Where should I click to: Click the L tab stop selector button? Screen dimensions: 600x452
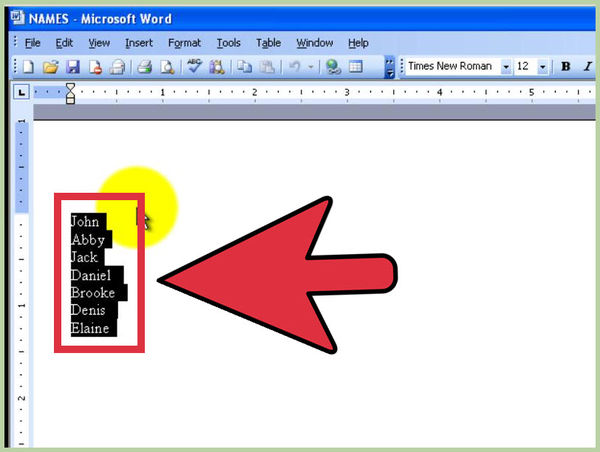pos(21,92)
